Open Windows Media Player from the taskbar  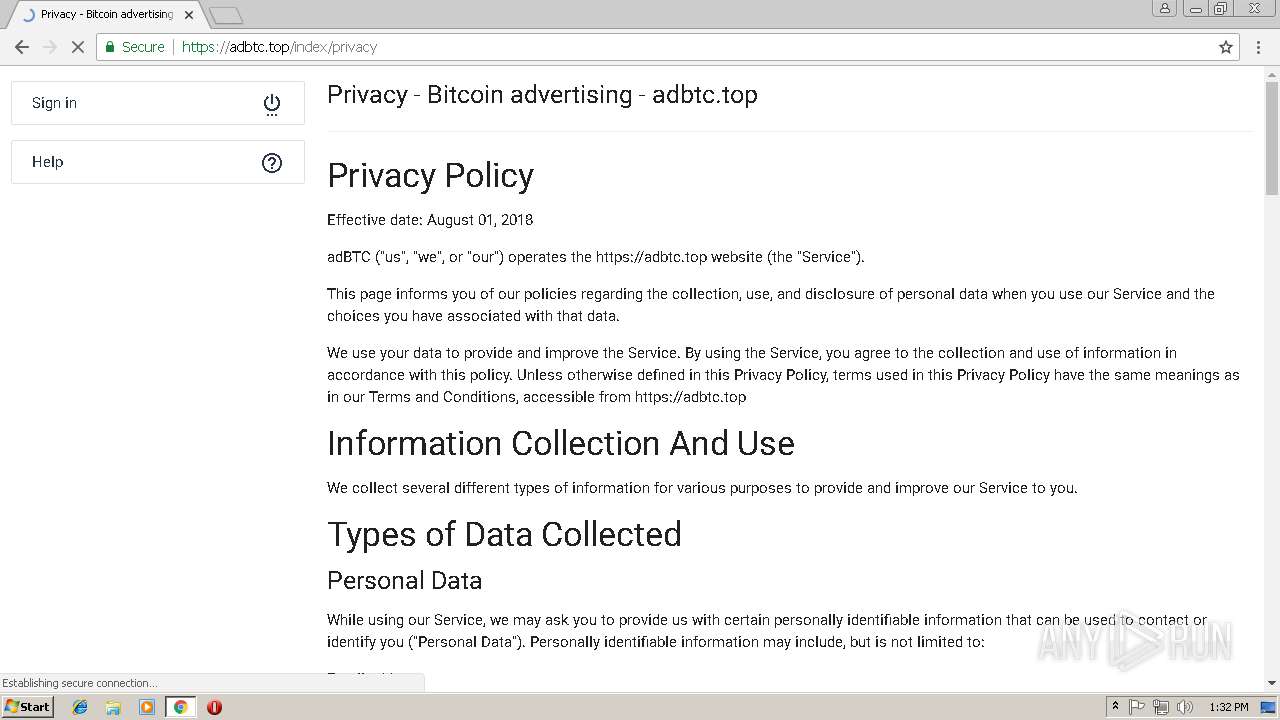point(147,707)
